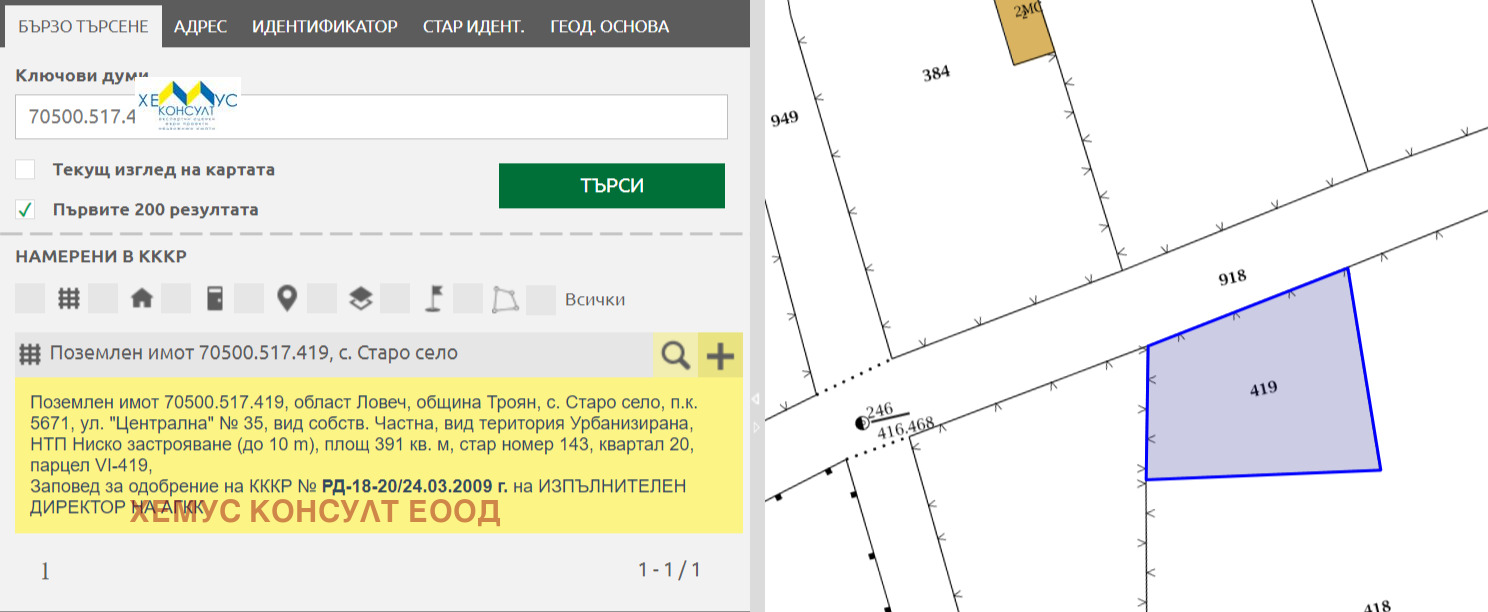Click the stacked layers icon
This screenshot has height=612, width=1488.
pyautogui.click(x=360, y=298)
